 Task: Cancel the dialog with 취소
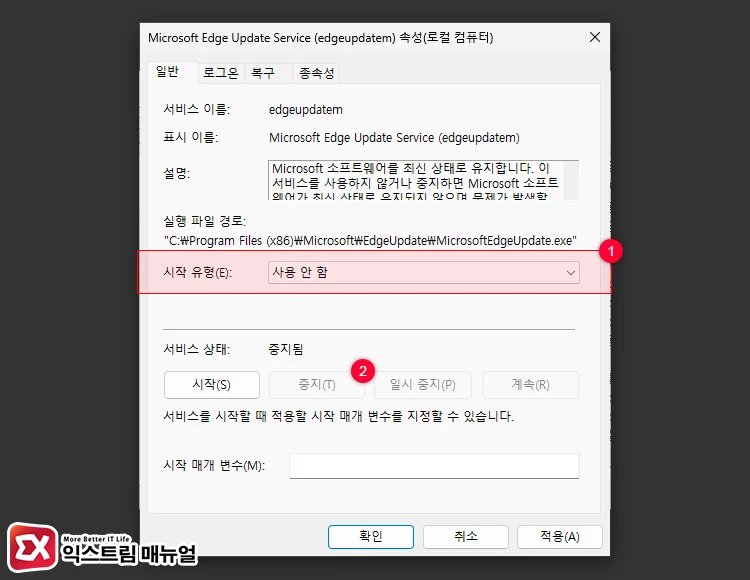click(465, 536)
